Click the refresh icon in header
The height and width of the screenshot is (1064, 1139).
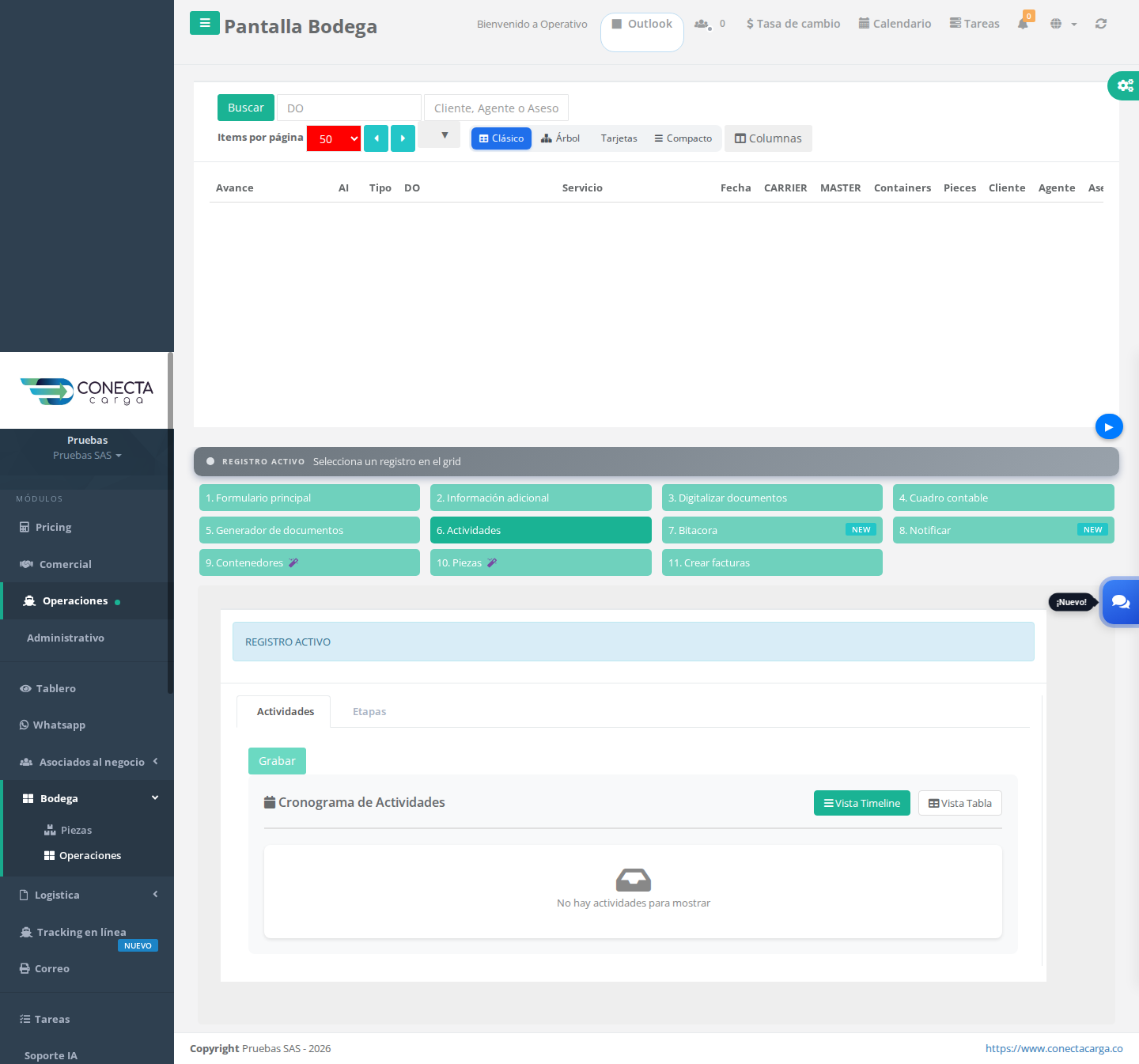tap(1101, 24)
